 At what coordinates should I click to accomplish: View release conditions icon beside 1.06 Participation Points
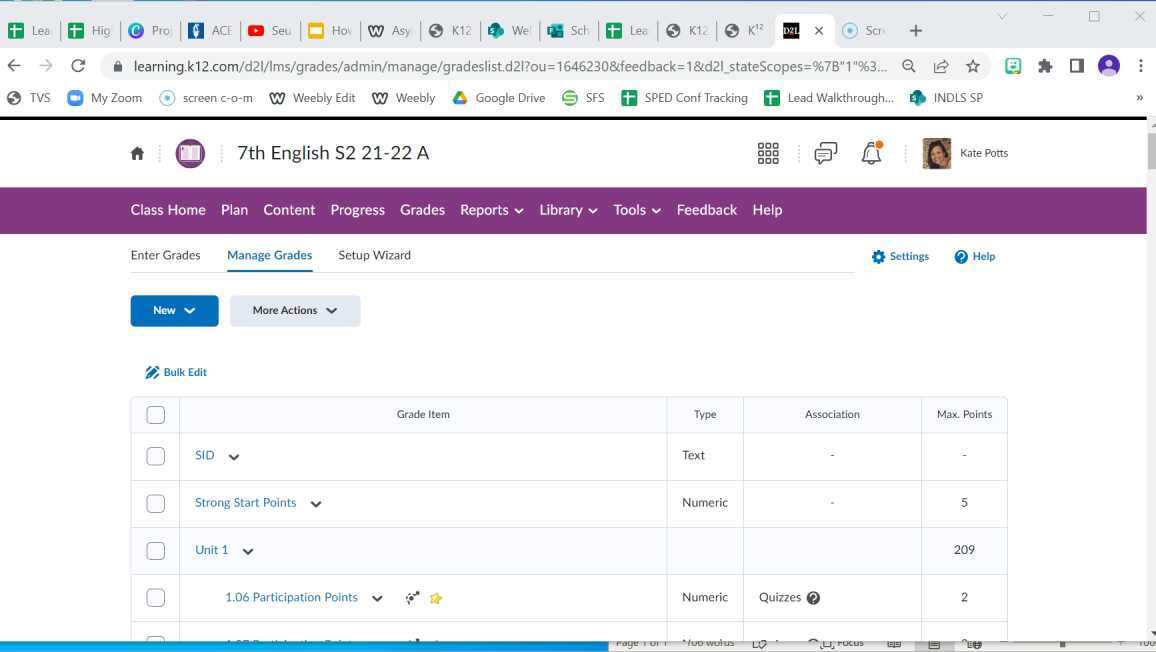(x=411, y=597)
